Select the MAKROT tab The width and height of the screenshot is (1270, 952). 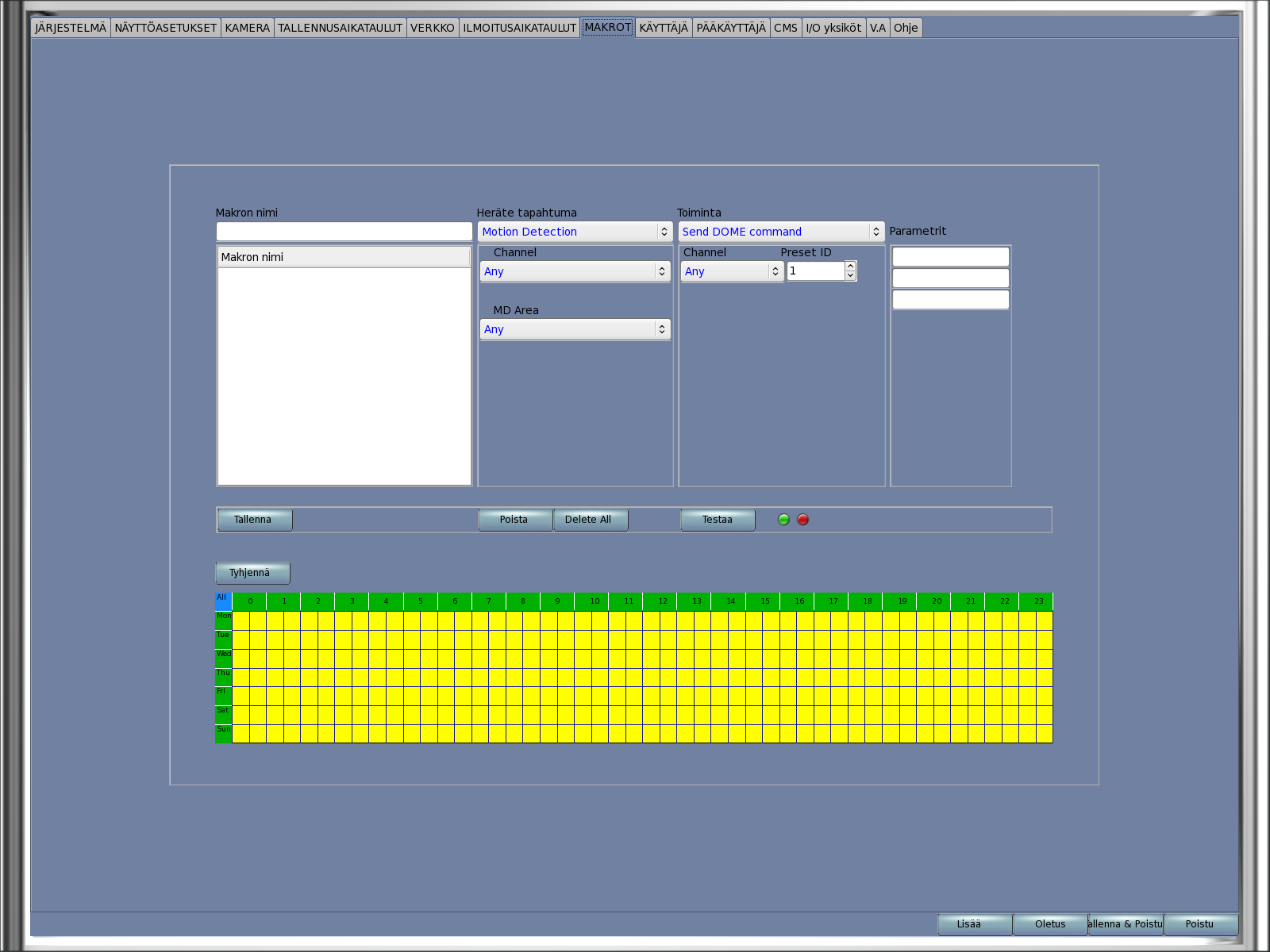tap(608, 27)
